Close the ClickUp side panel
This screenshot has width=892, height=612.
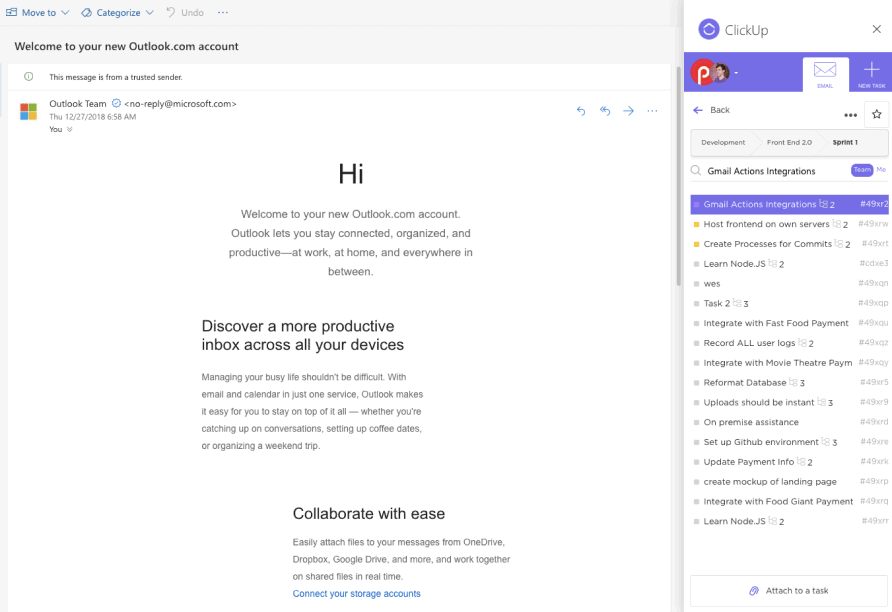(x=877, y=30)
